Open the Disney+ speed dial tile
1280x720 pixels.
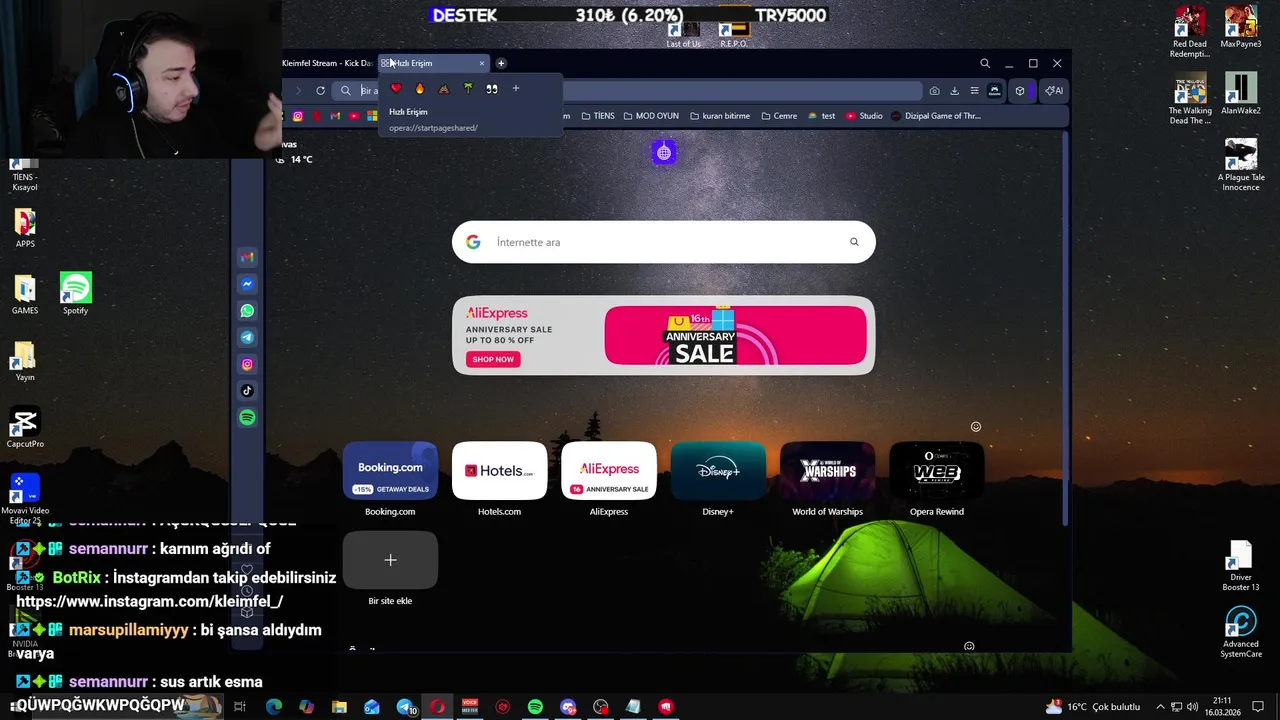718,470
